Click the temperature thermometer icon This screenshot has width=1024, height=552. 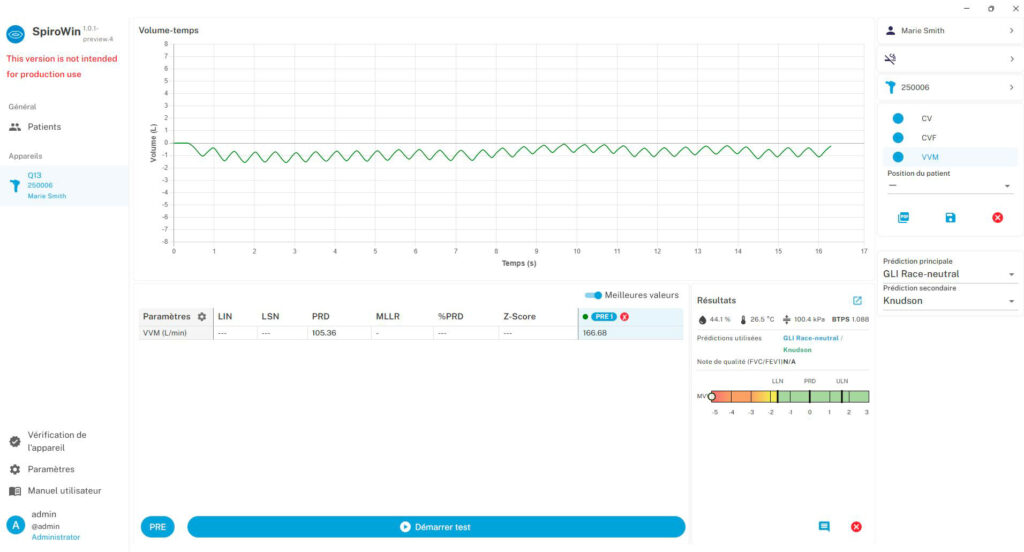(743, 320)
